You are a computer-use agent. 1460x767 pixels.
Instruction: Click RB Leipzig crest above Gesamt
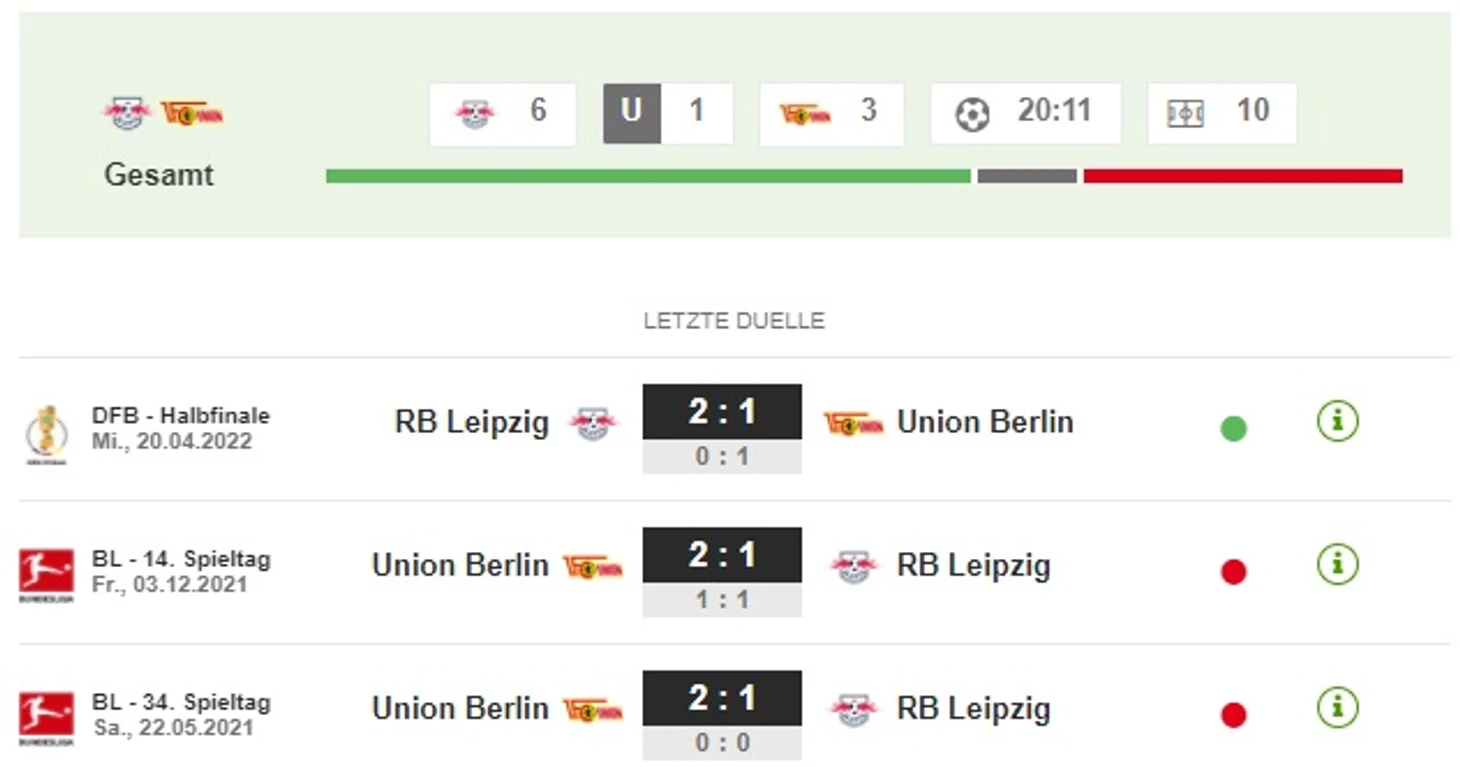point(127,113)
